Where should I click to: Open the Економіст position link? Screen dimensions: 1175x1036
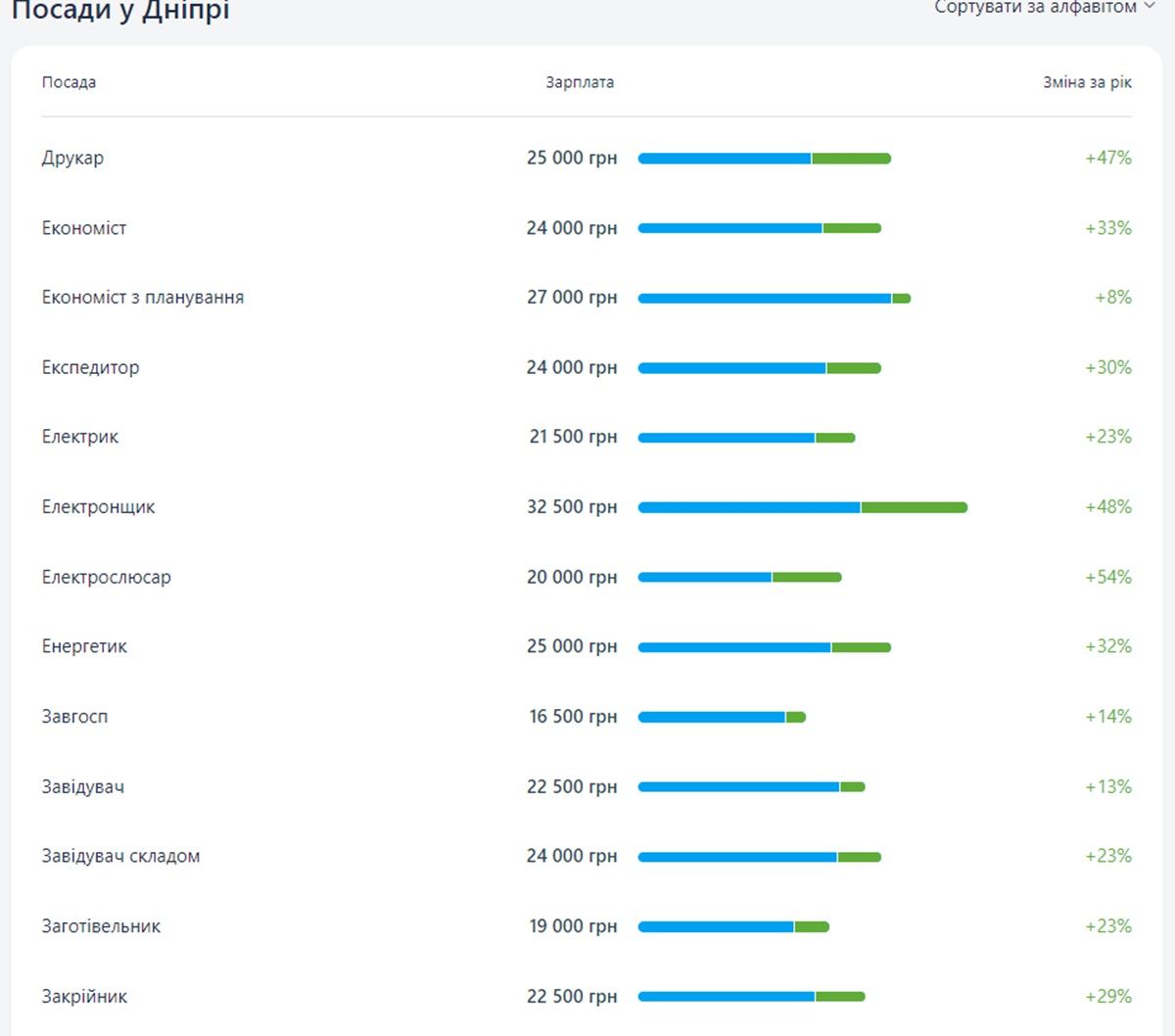click(84, 228)
